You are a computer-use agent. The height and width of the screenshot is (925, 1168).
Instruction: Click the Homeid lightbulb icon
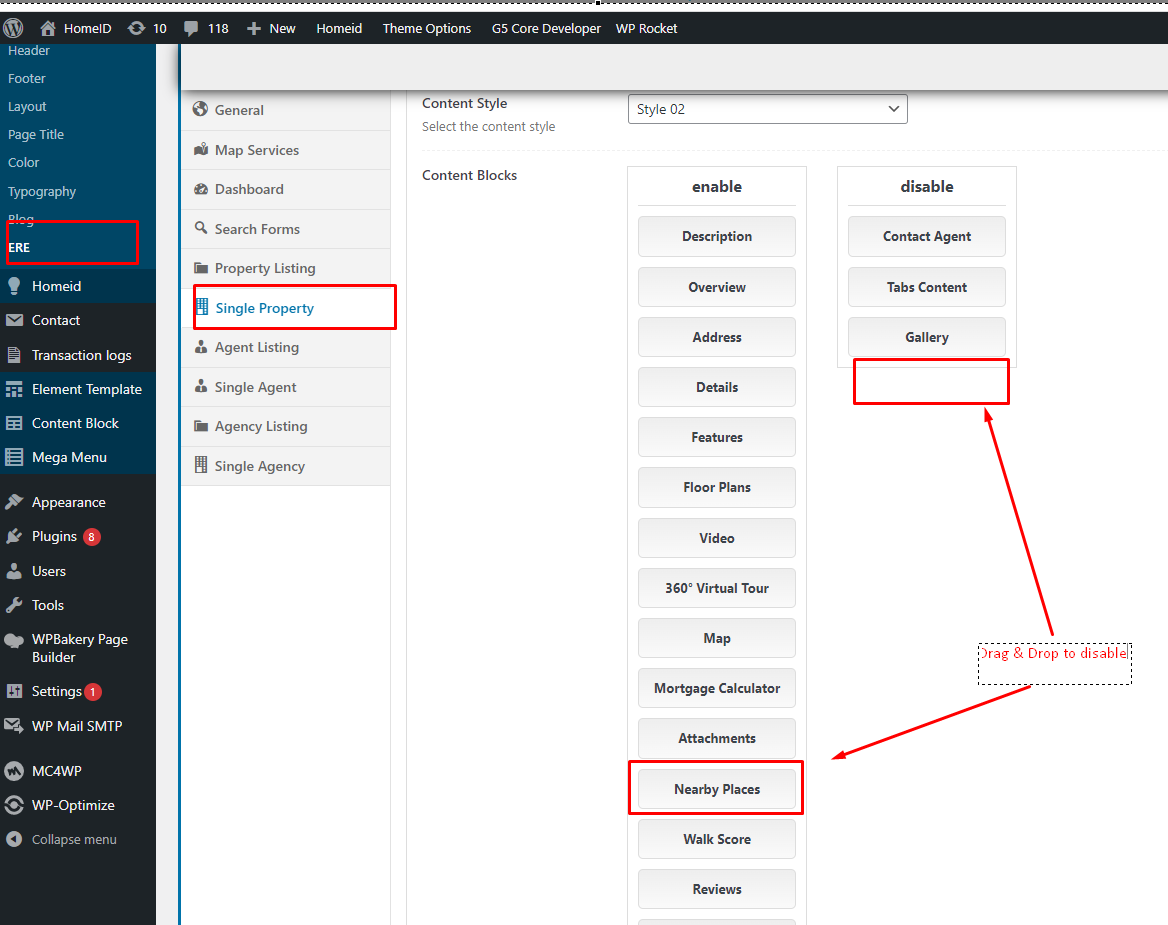pos(14,286)
